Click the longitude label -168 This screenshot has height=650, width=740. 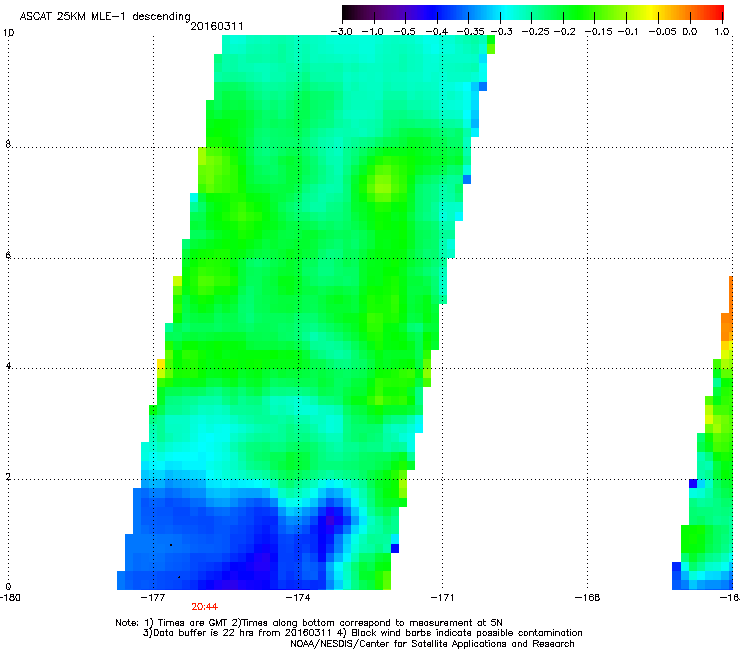click(x=587, y=598)
